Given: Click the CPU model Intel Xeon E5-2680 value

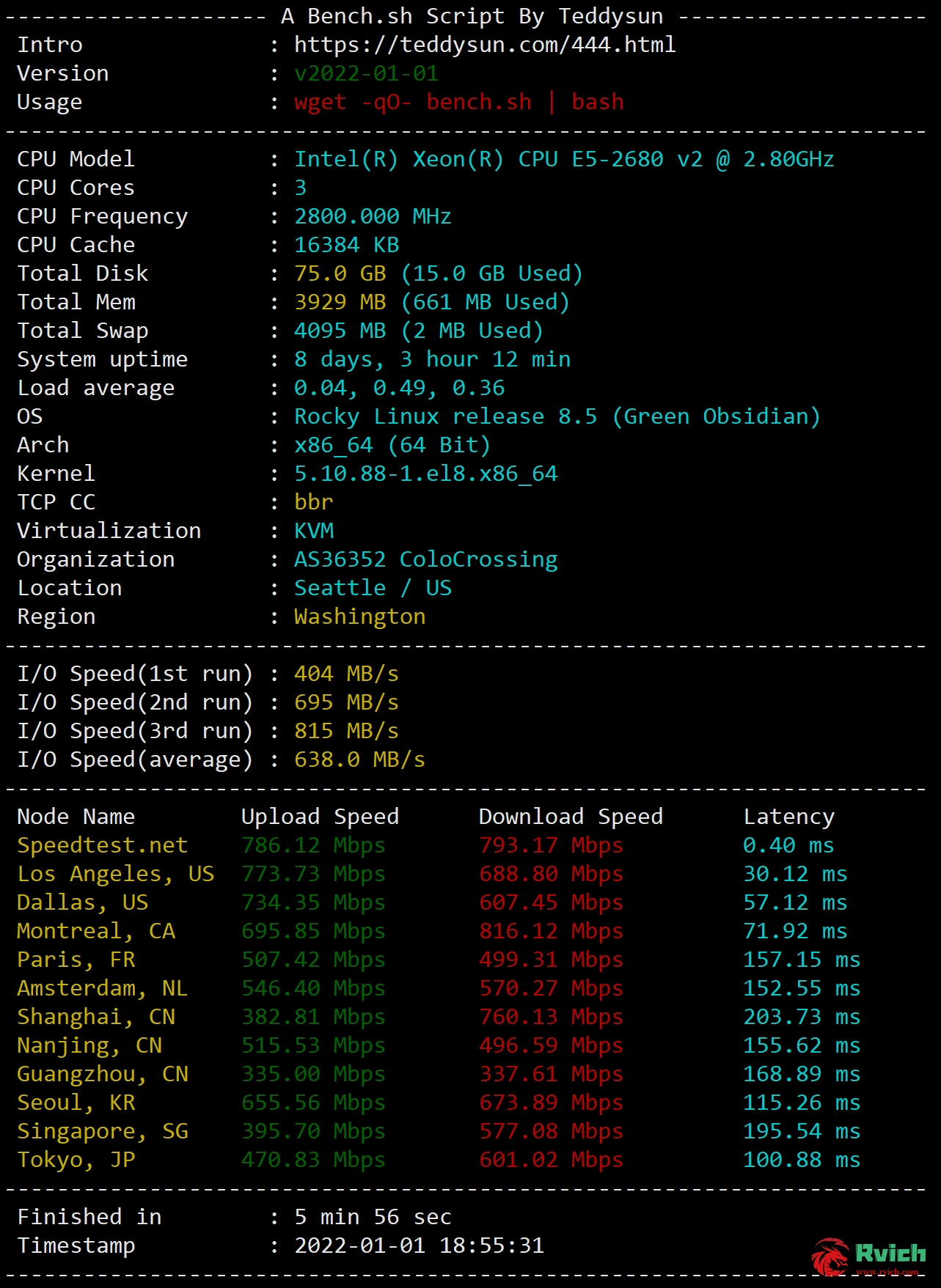Looking at the screenshot, I should click(564, 159).
